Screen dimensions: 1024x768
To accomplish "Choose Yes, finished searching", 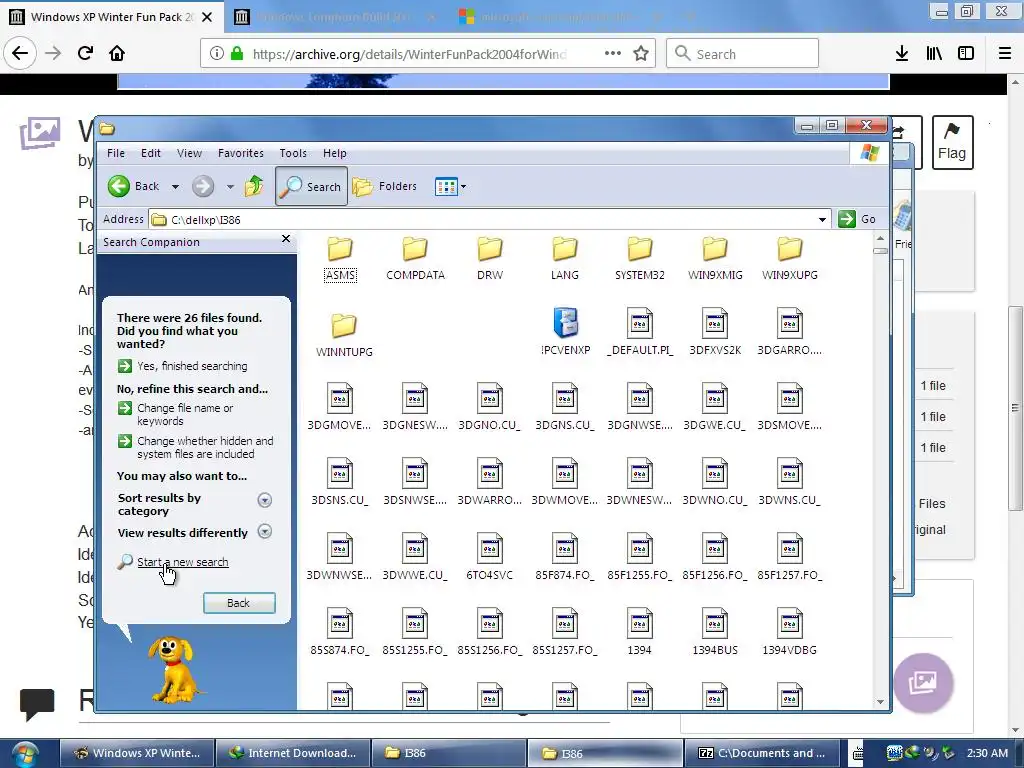I will [182, 366].
